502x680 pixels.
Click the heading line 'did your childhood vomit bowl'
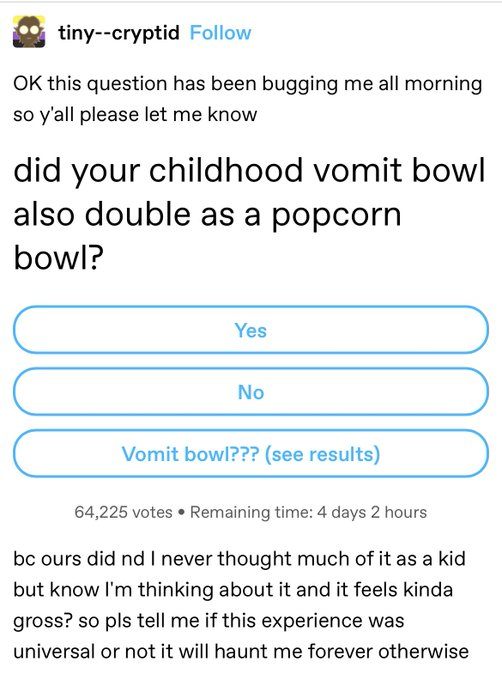click(249, 172)
